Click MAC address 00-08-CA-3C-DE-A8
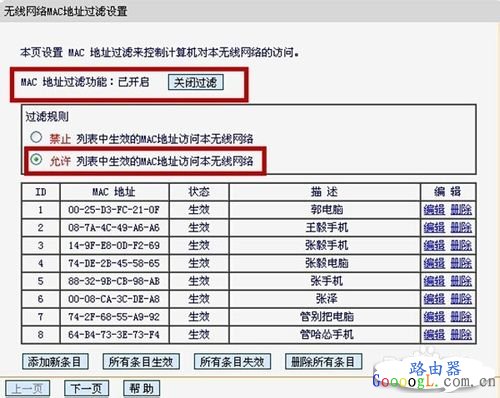 click(114, 299)
